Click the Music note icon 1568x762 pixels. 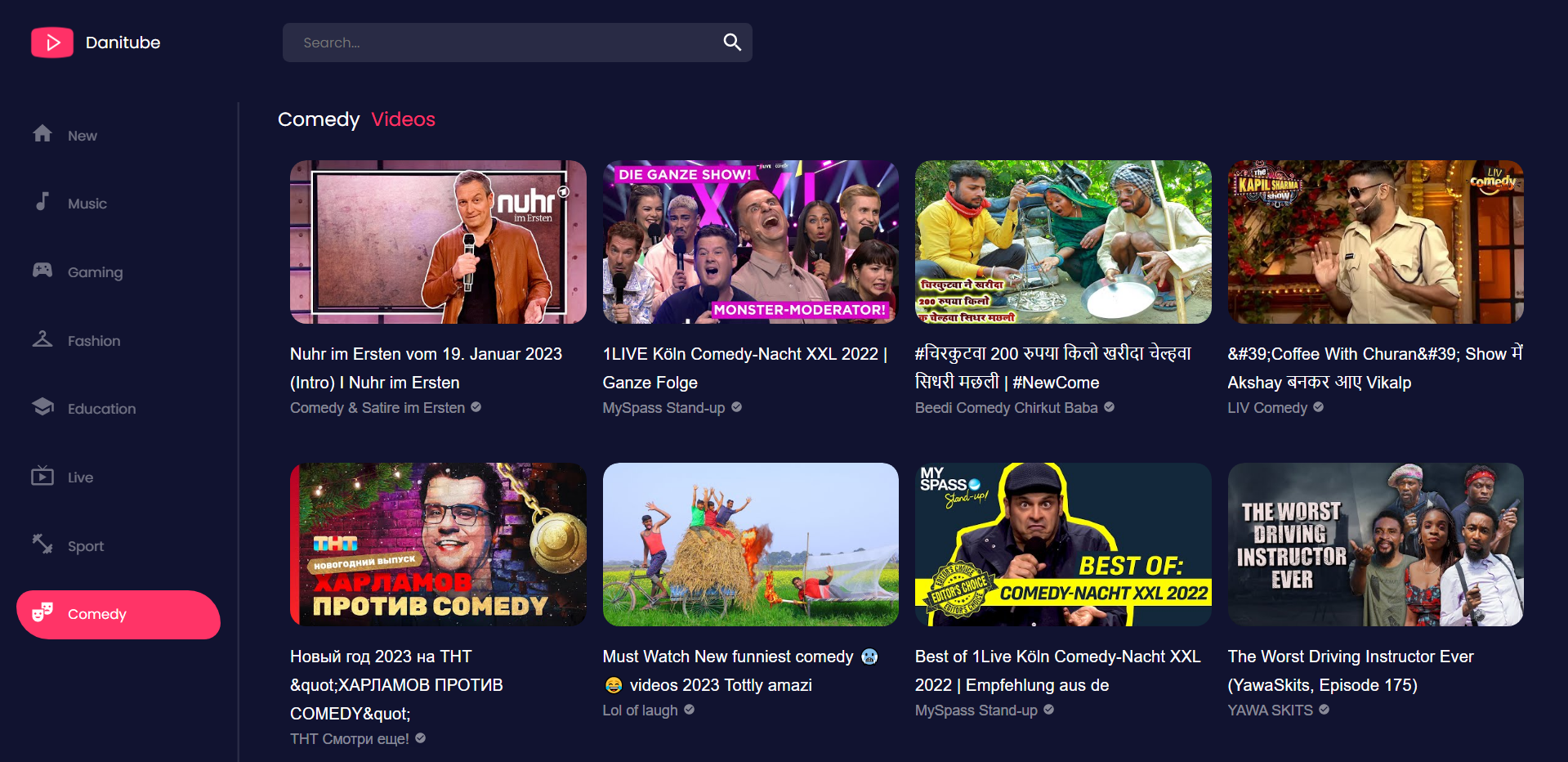tap(42, 201)
